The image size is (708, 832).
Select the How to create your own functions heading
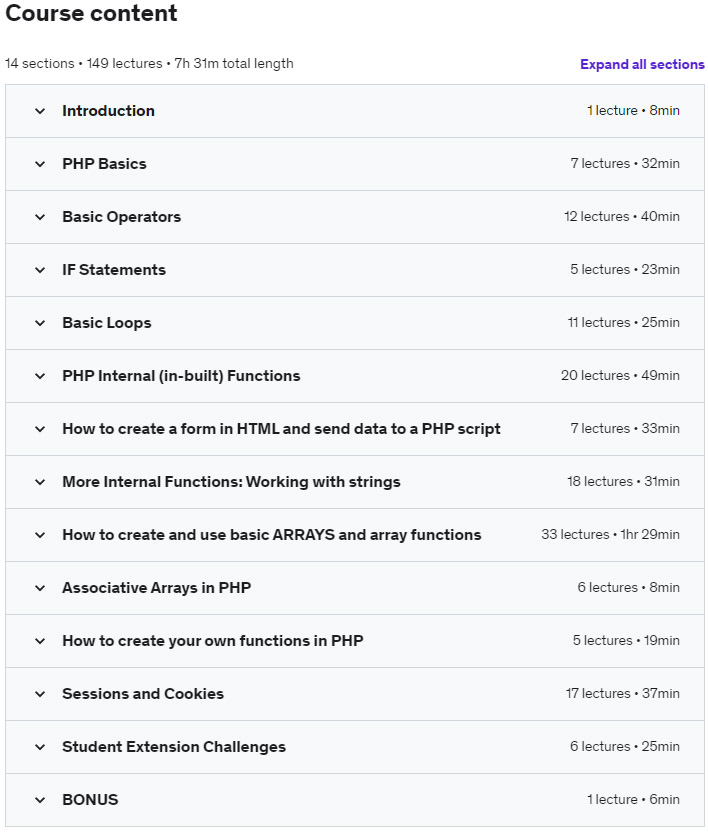click(212, 641)
